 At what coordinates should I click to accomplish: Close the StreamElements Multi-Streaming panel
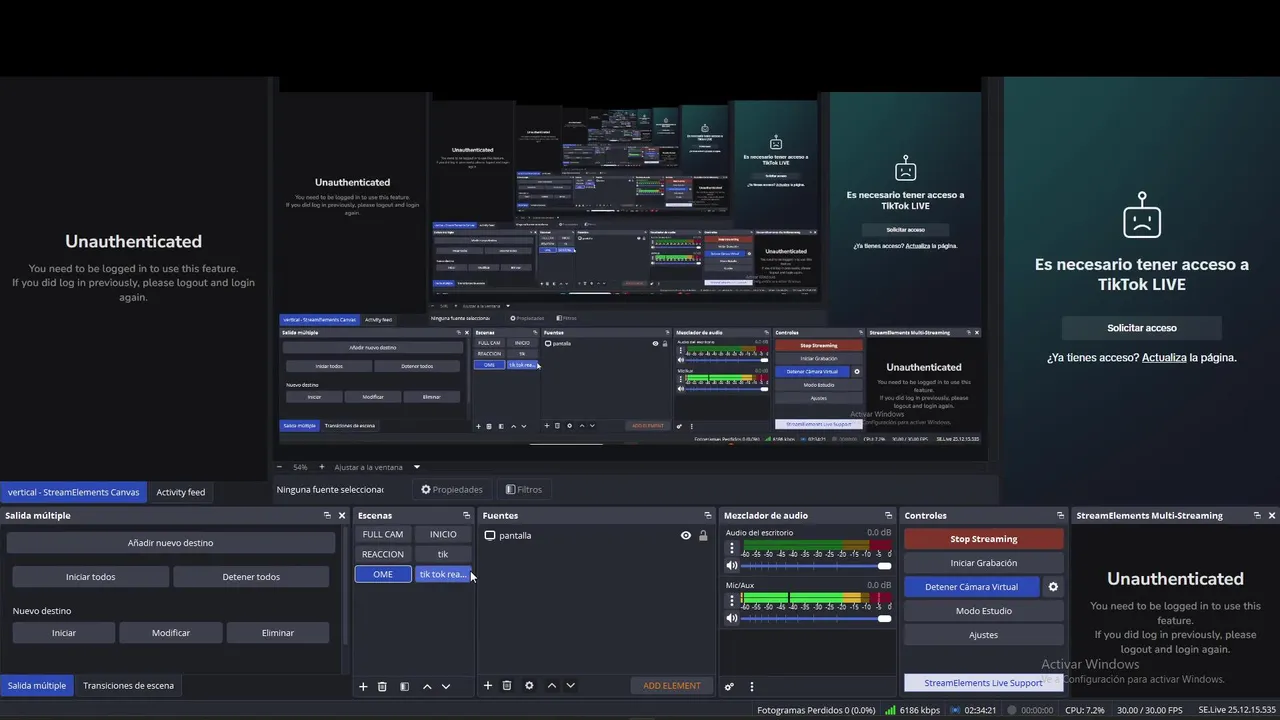(1271, 516)
